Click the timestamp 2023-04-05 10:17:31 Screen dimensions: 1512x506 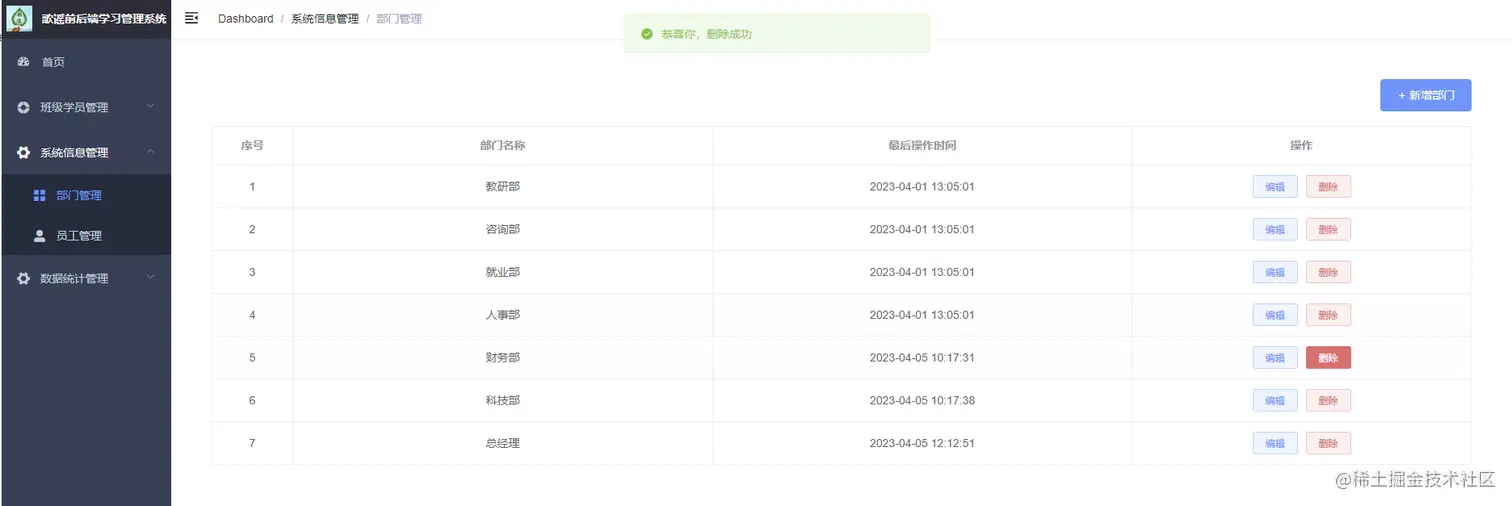(x=922, y=358)
